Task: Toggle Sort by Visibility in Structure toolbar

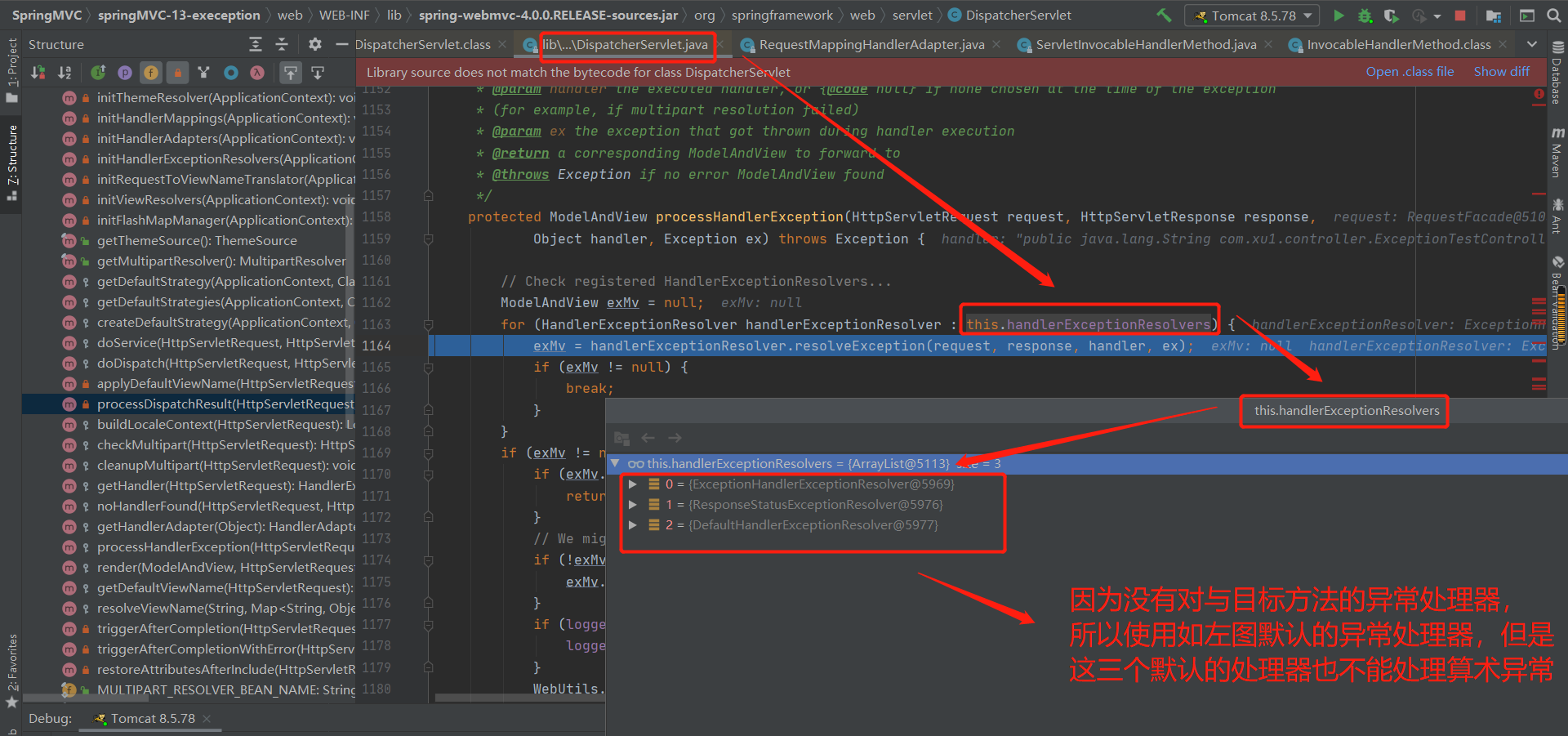Action: click(x=38, y=73)
